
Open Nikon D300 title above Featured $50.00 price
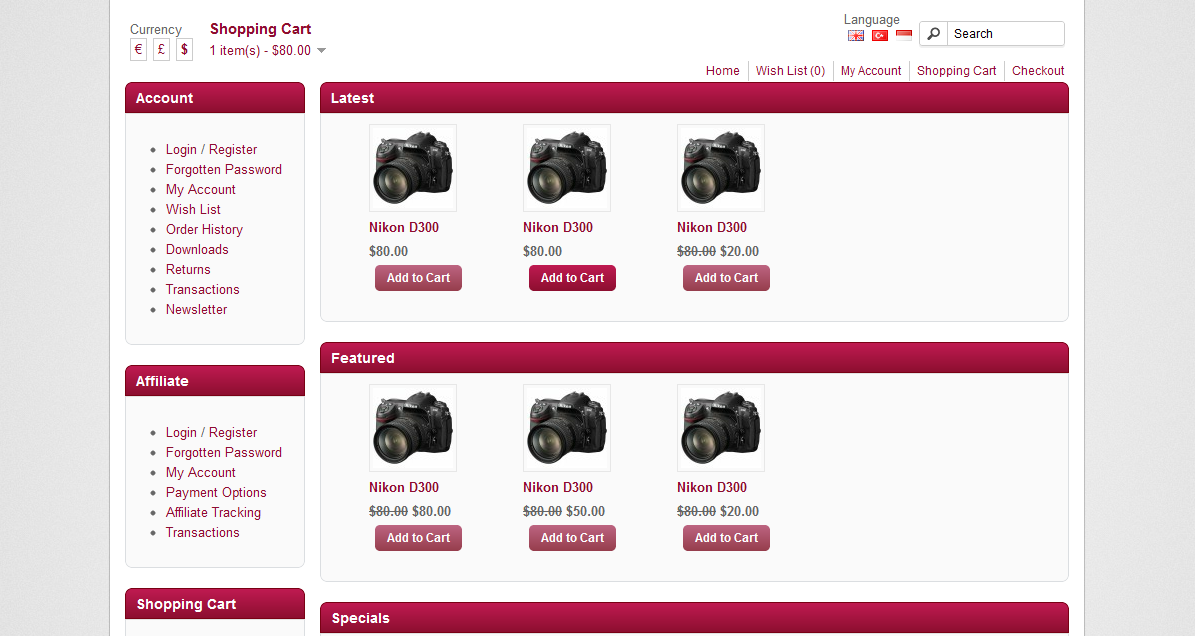coord(558,487)
